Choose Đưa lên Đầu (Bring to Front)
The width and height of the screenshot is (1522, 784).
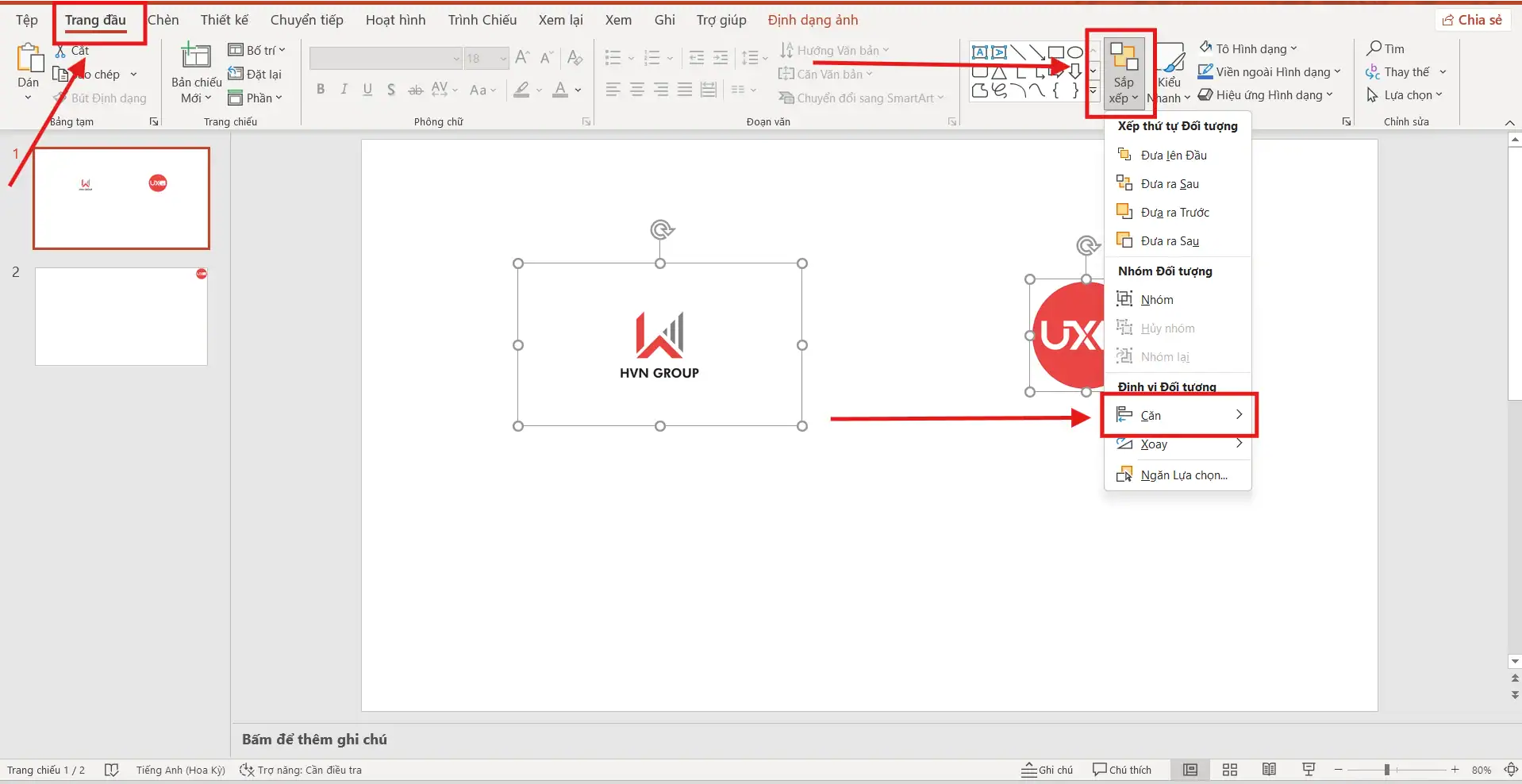tap(1178, 155)
